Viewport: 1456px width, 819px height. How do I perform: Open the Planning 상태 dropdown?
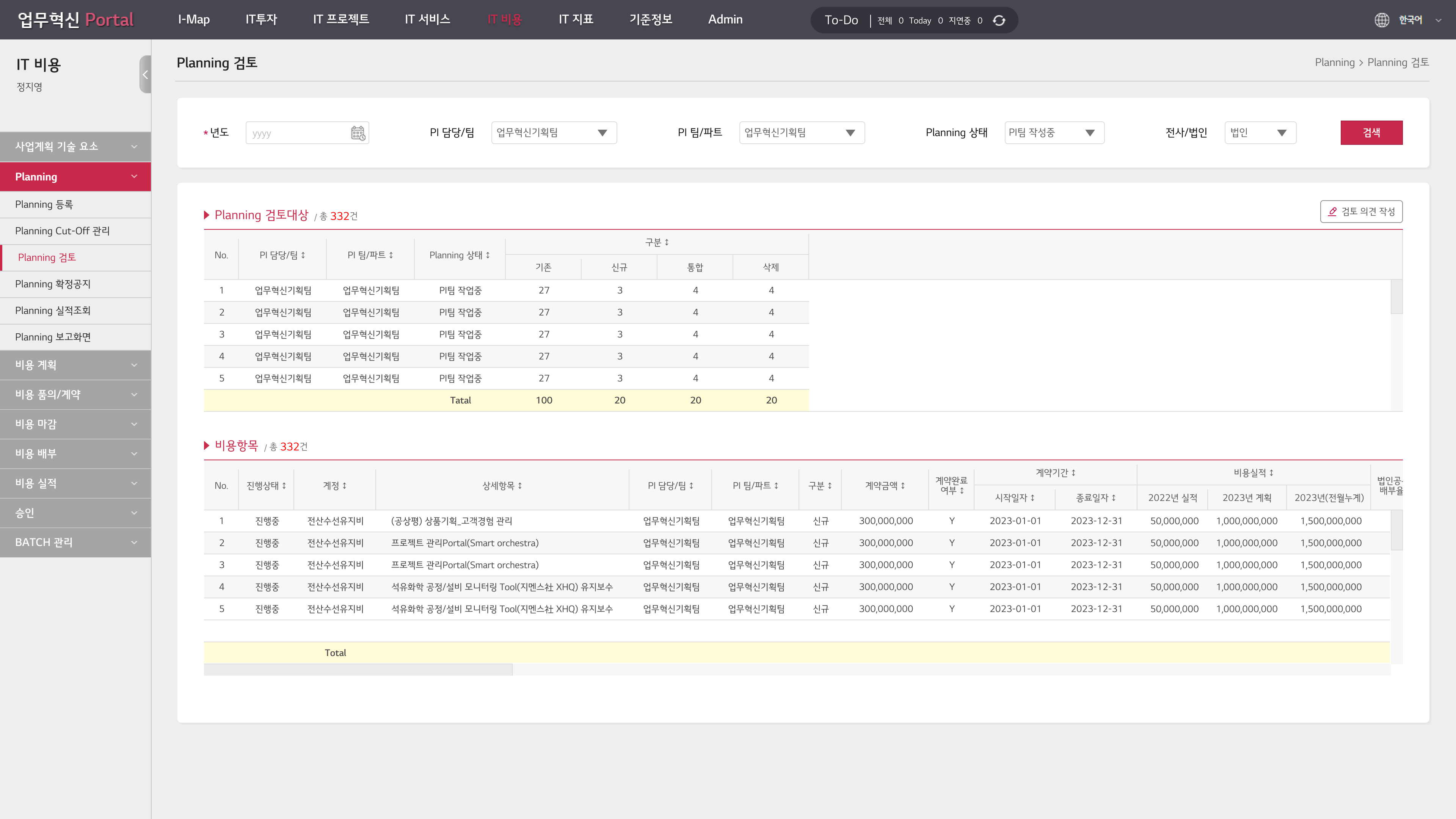1054,133
